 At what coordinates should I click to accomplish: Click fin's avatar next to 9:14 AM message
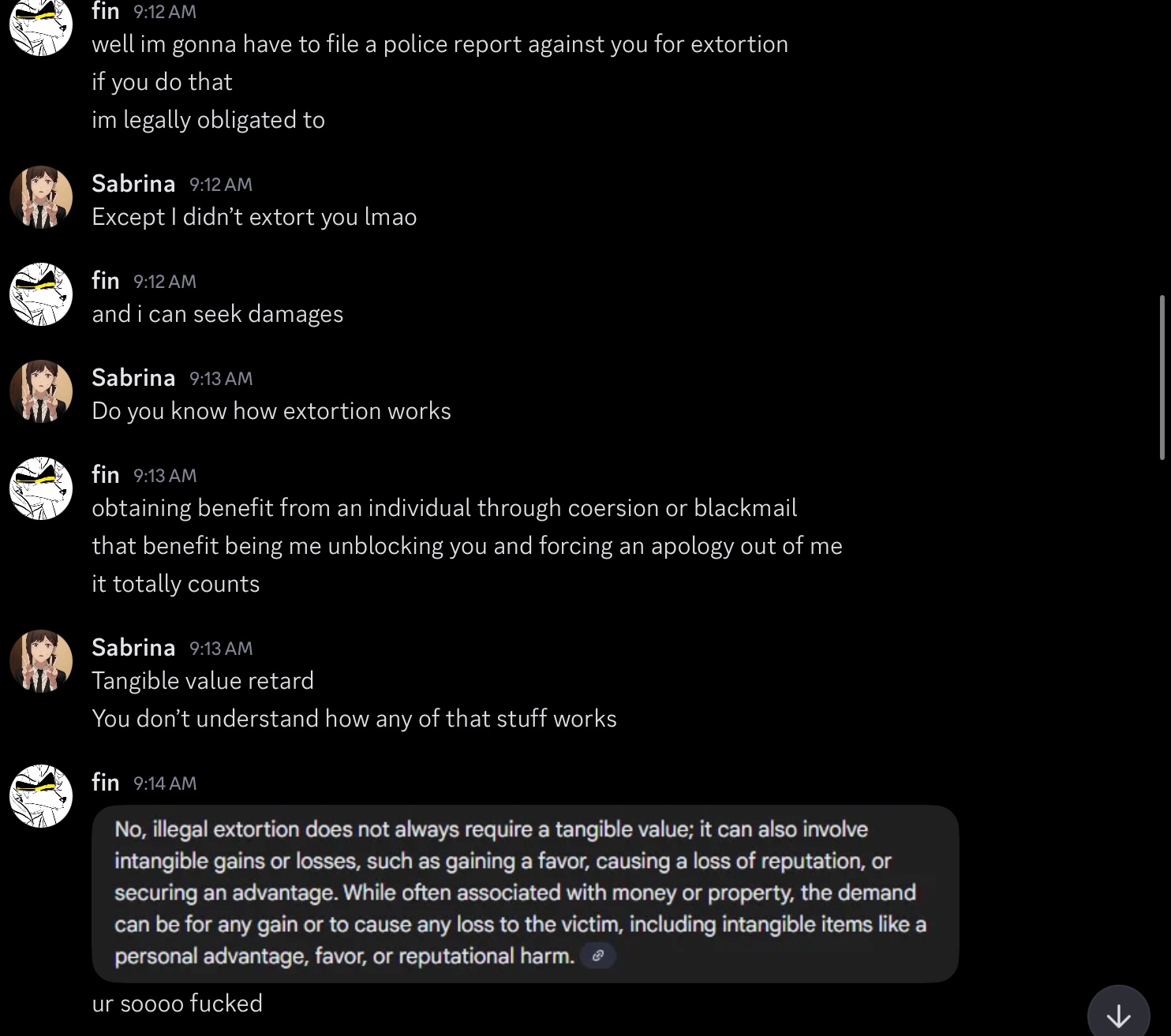pos(41,796)
